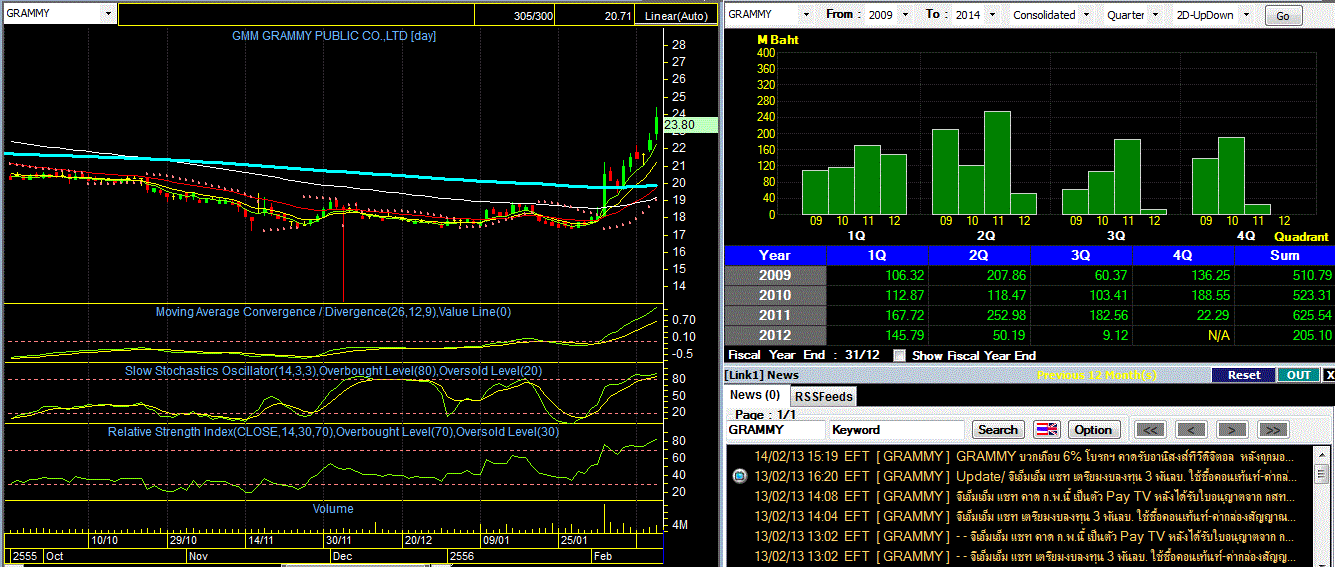Click the Go button

(x=1284, y=16)
